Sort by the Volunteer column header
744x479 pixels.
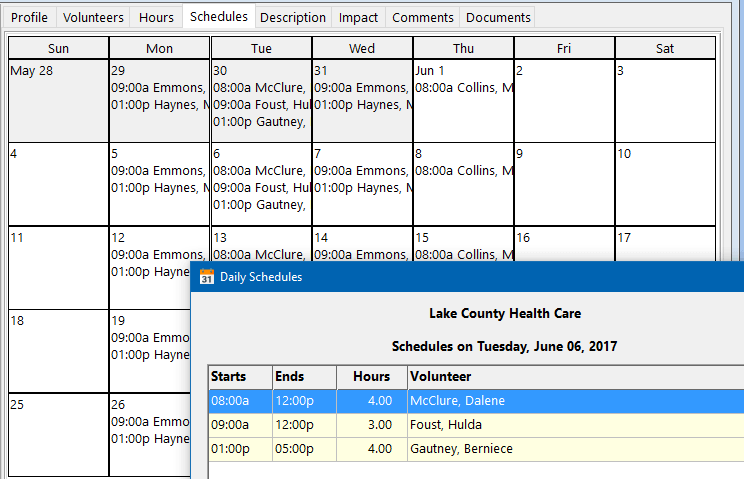tap(576, 377)
